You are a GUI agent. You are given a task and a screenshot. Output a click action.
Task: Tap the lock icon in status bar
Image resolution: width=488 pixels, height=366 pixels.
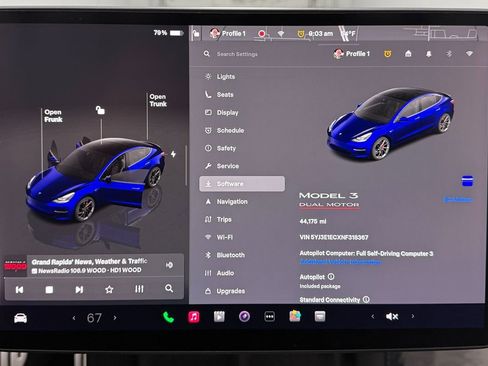[x=196, y=34]
